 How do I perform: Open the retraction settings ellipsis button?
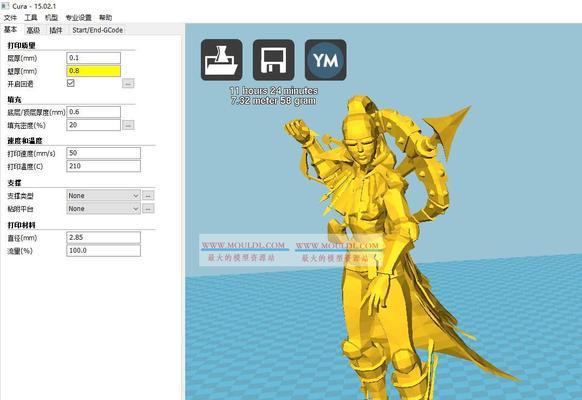pyautogui.click(x=128, y=83)
